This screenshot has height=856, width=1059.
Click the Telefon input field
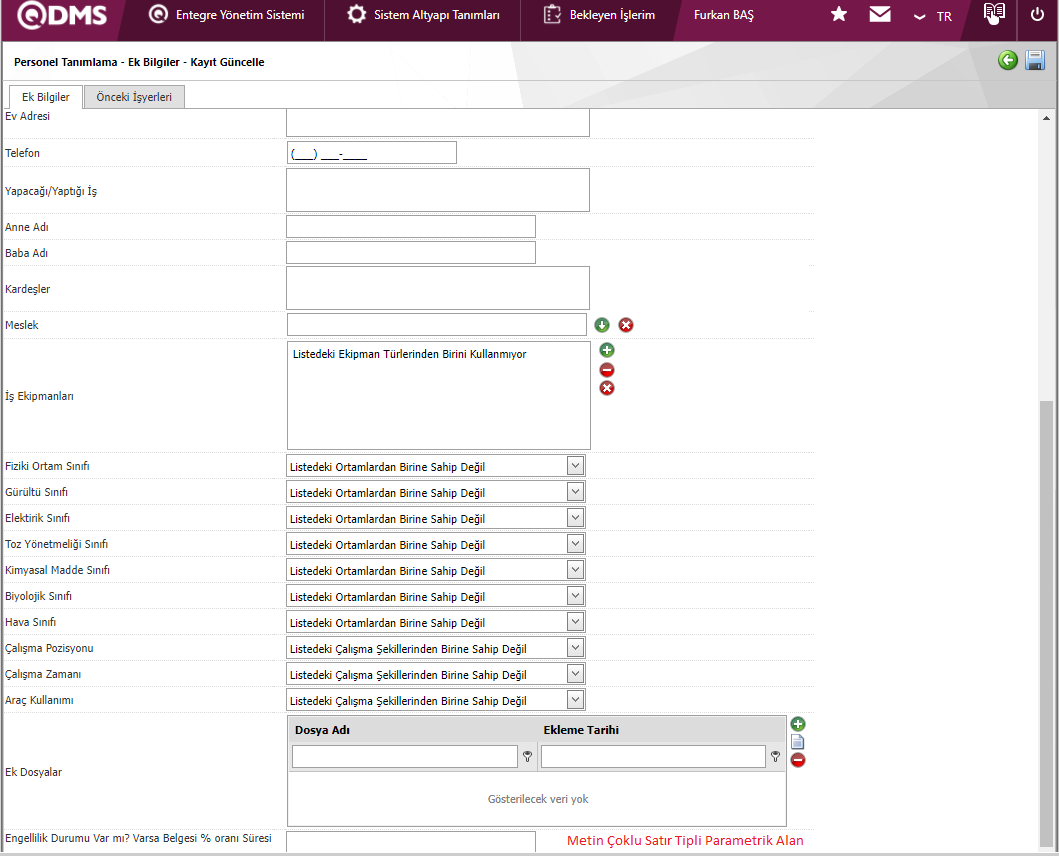(371, 153)
